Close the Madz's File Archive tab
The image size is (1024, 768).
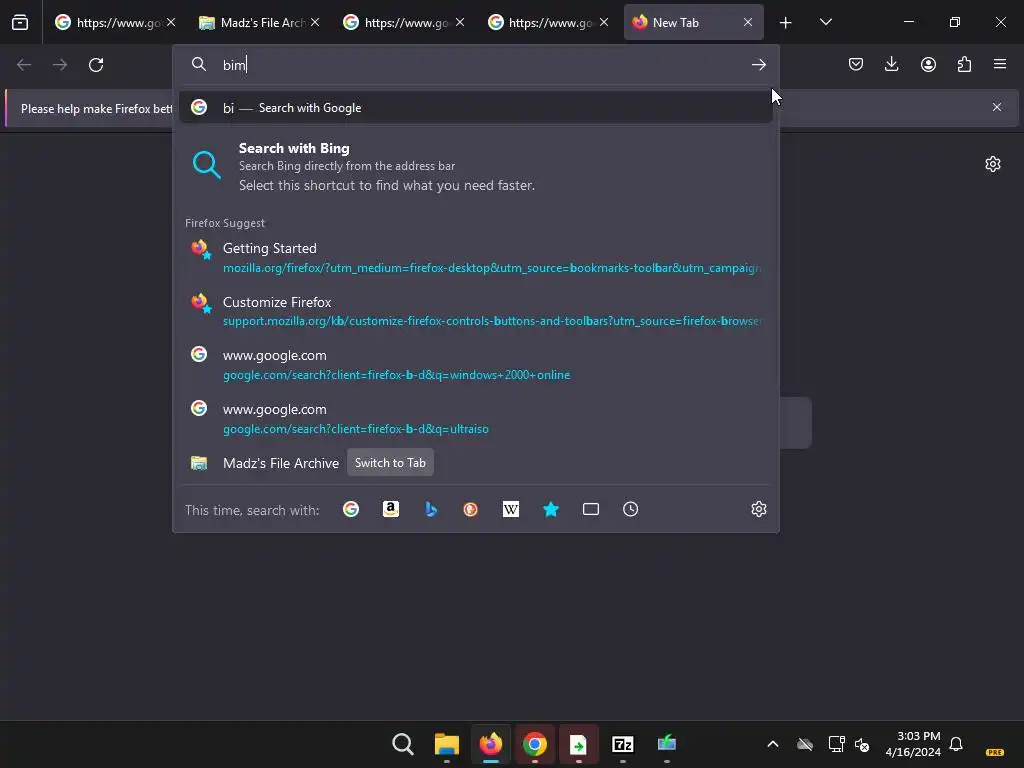315,22
